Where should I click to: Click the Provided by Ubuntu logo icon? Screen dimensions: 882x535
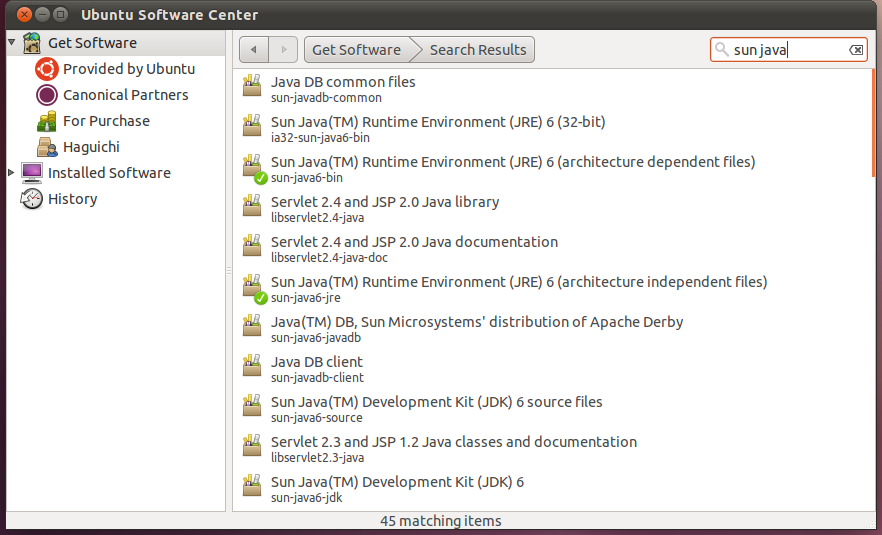pos(46,69)
